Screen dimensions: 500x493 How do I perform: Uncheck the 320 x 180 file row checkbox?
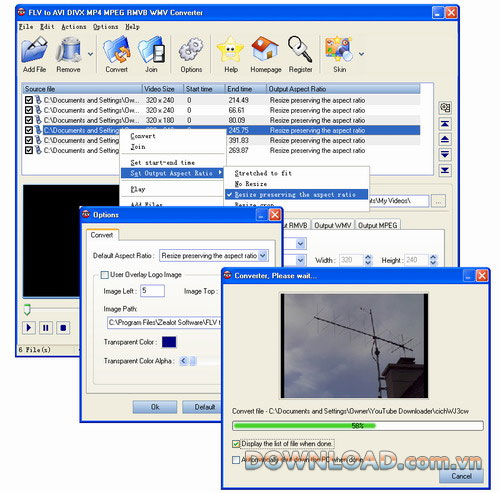coord(29,120)
